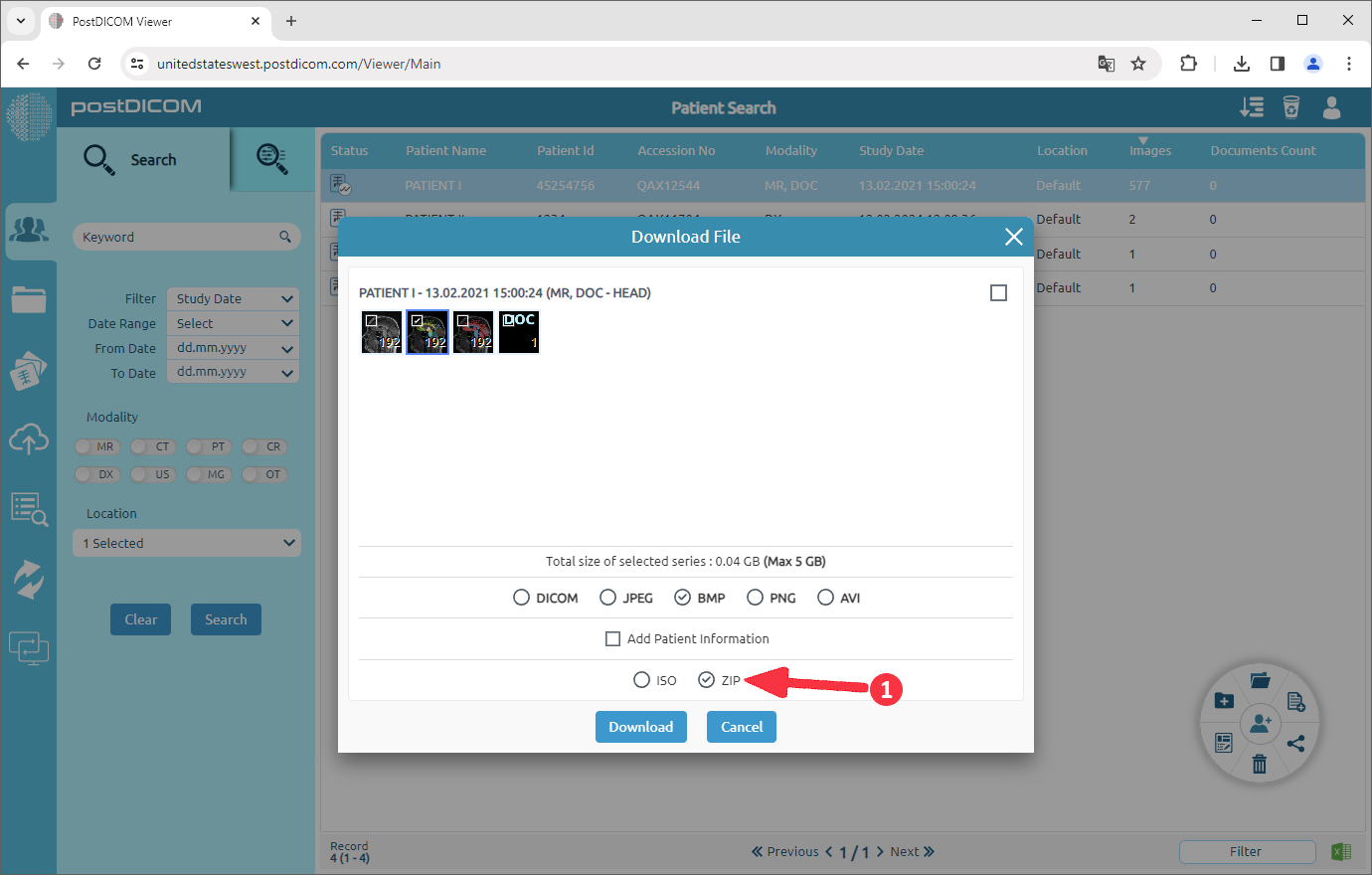Open the Order List search icon in sidebar

pos(30,509)
